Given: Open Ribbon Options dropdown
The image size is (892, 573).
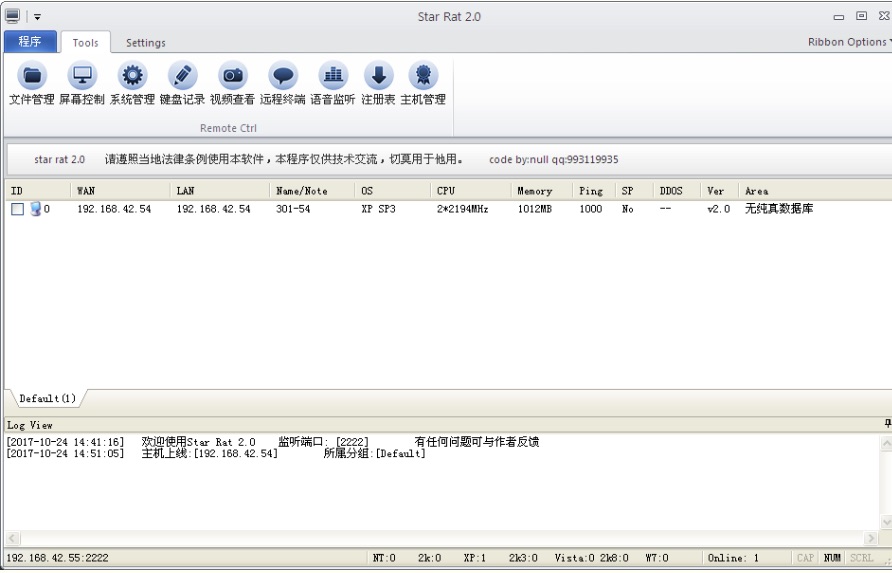Looking at the screenshot, I should pyautogui.click(x=849, y=42).
